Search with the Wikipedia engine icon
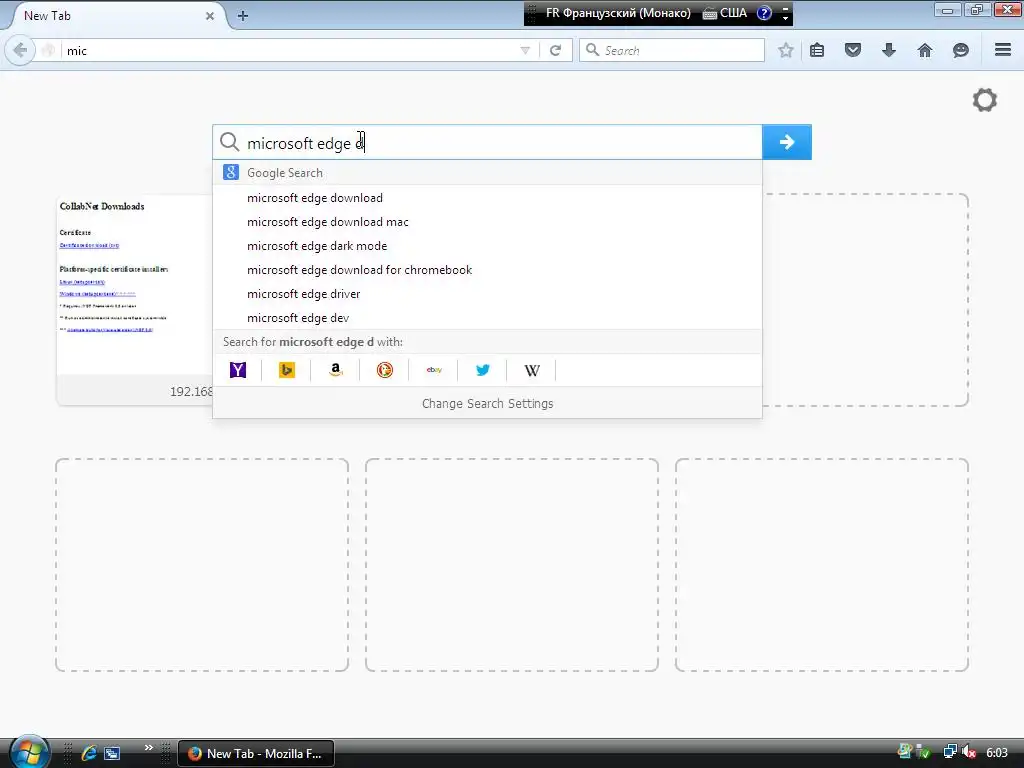 pyautogui.click(x=532, y=370)
